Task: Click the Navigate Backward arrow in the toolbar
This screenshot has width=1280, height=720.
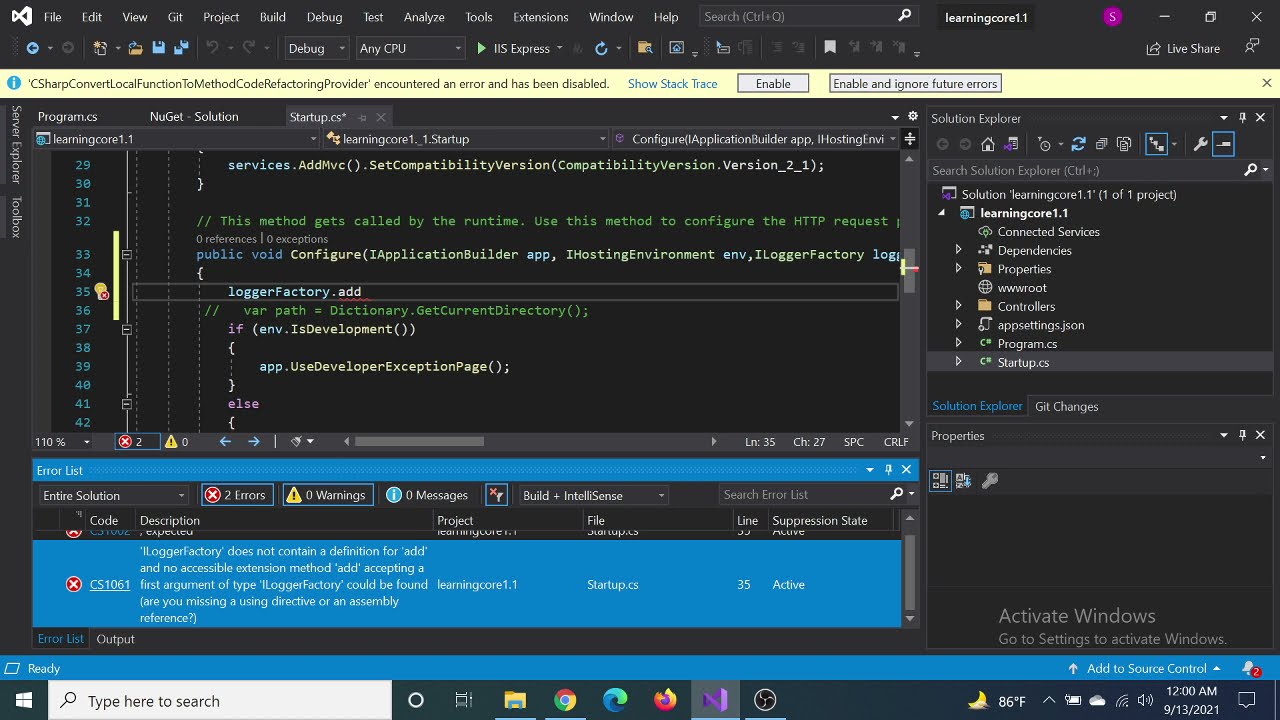Action: pyautogui.click(x=32, y=48)
